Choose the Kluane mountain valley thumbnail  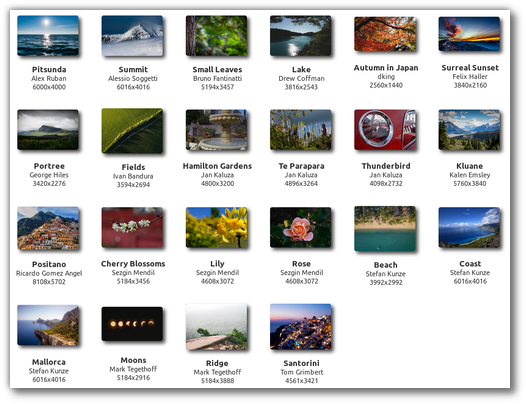tap(469, 130)
